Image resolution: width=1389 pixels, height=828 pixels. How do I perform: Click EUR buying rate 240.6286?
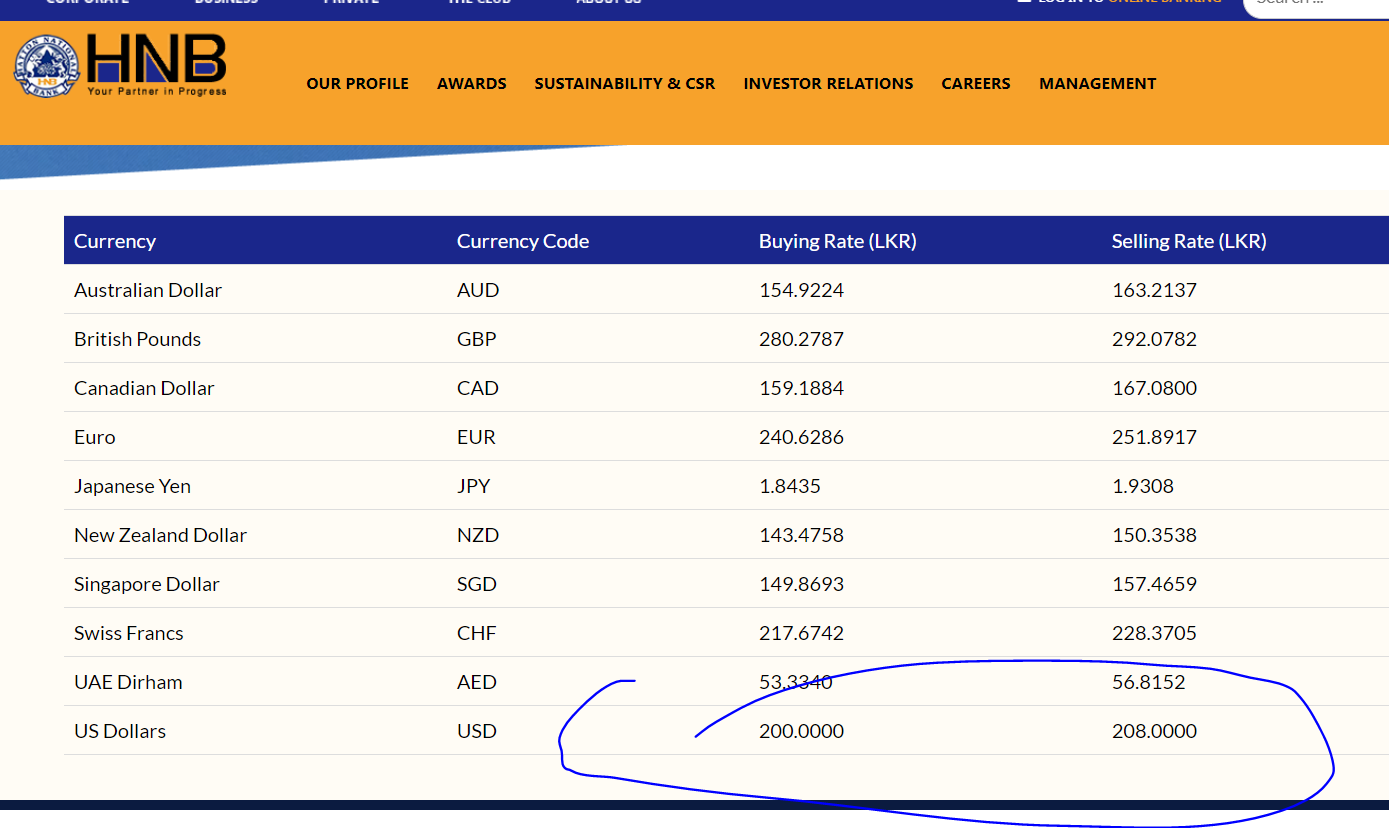click(x=801, y=437)
